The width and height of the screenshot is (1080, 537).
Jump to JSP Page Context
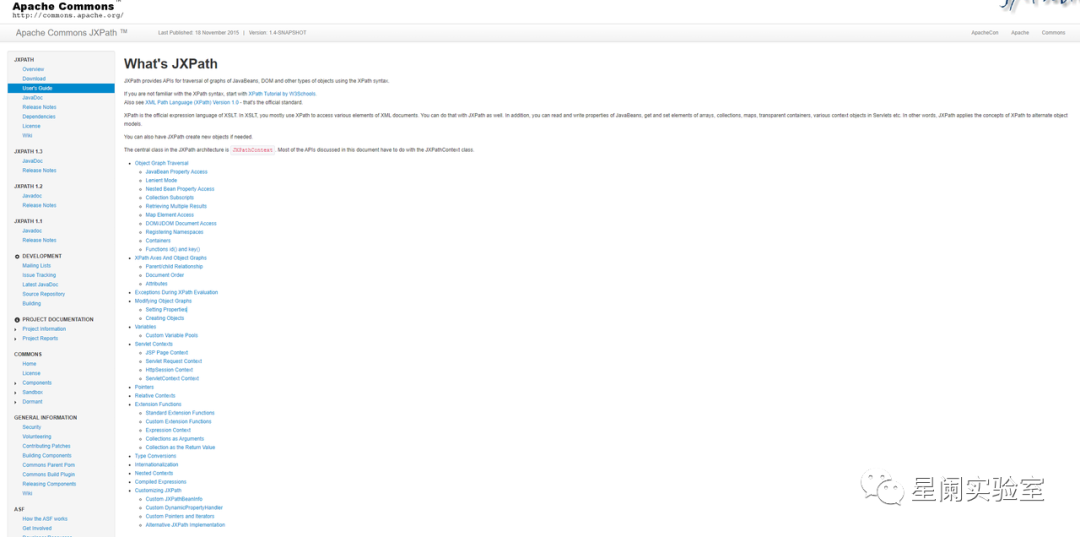coord(167,352)
